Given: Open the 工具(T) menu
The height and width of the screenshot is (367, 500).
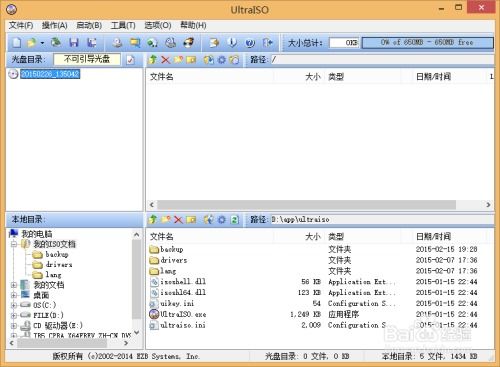Looking at the screenshot, I should pos(123,26).
